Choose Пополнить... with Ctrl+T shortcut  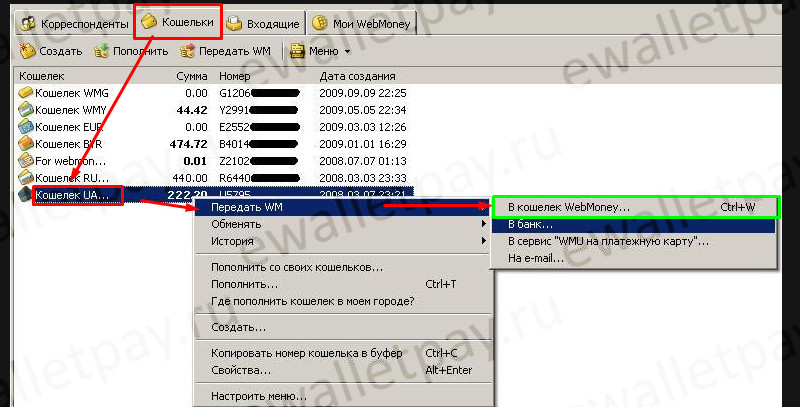343,284
